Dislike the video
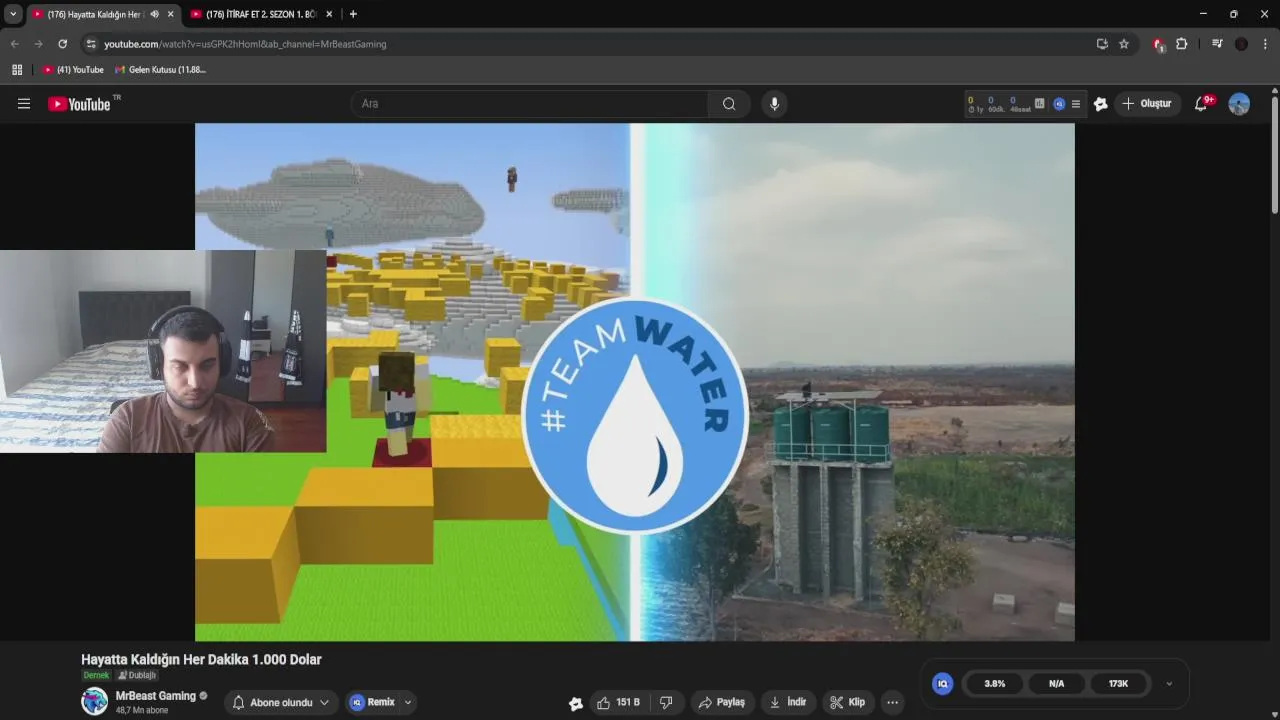Screen dimensions: 1280x720 click(666, 702)
